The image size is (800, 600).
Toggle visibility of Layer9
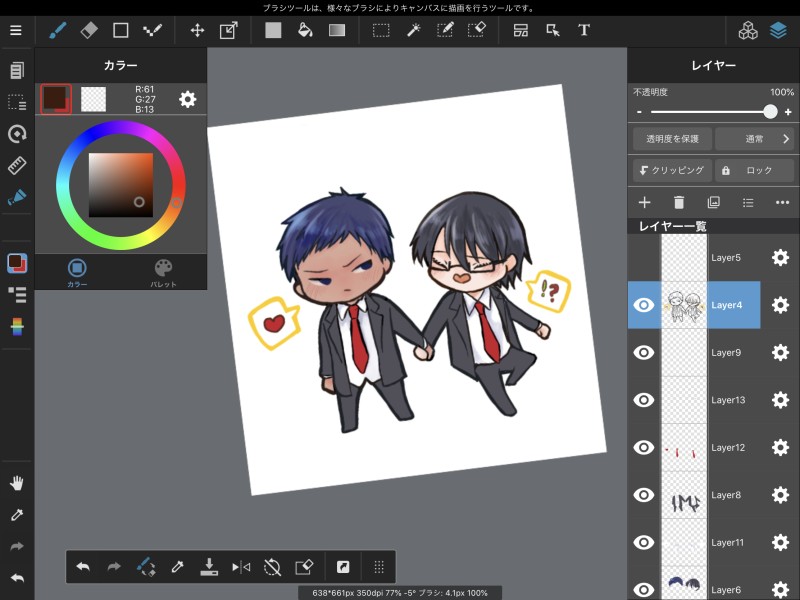643,353
